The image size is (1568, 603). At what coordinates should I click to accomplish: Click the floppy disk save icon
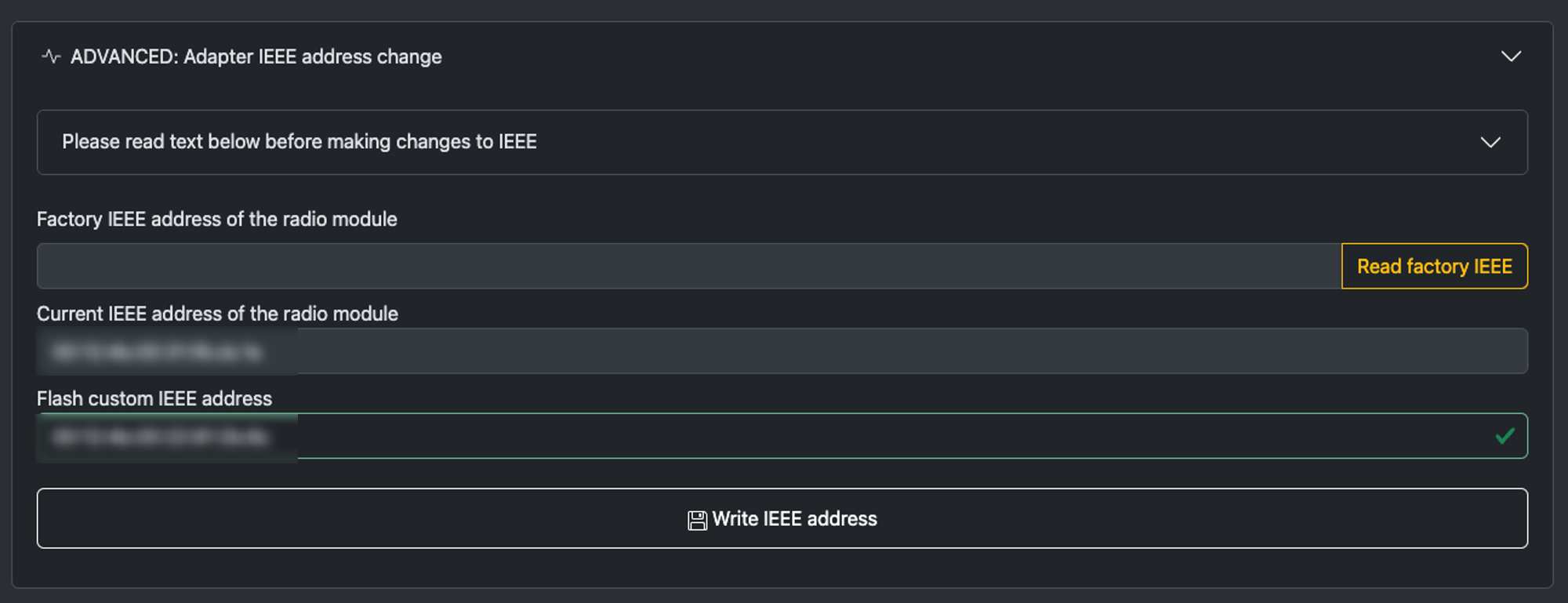pyautogui.click(x=697, y=520)
